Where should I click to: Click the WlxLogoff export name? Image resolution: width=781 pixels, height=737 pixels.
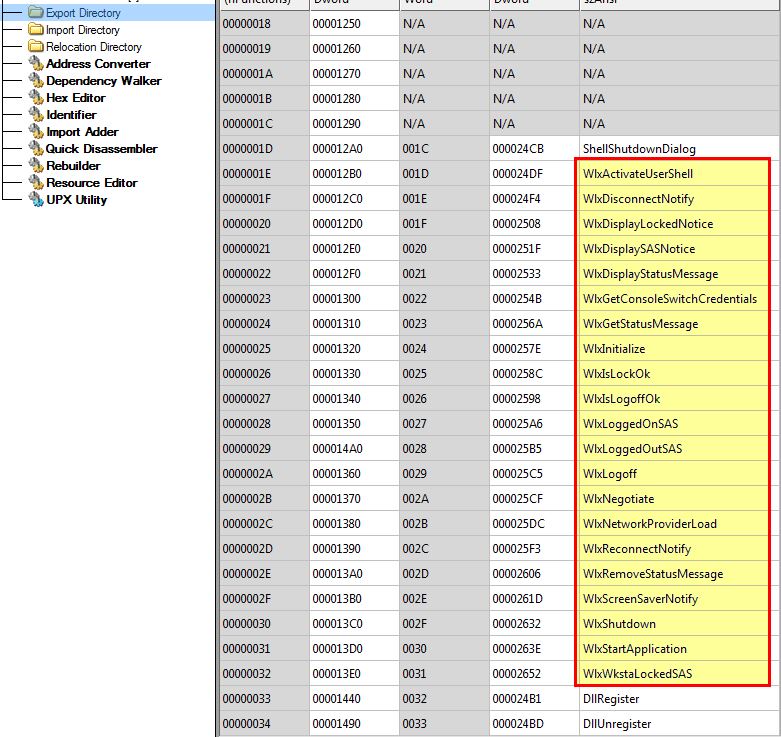(610, 474)
